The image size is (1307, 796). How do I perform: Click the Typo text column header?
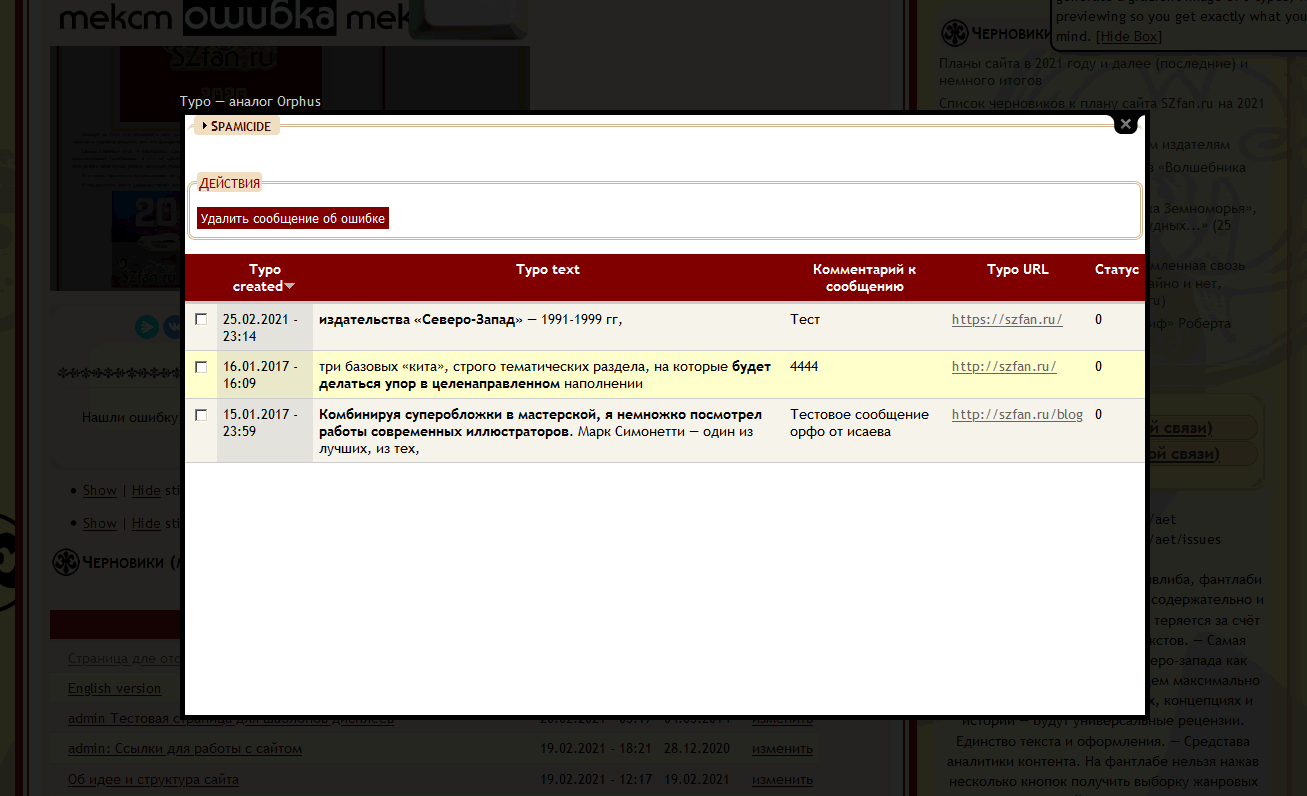click(x=548, y=269)
